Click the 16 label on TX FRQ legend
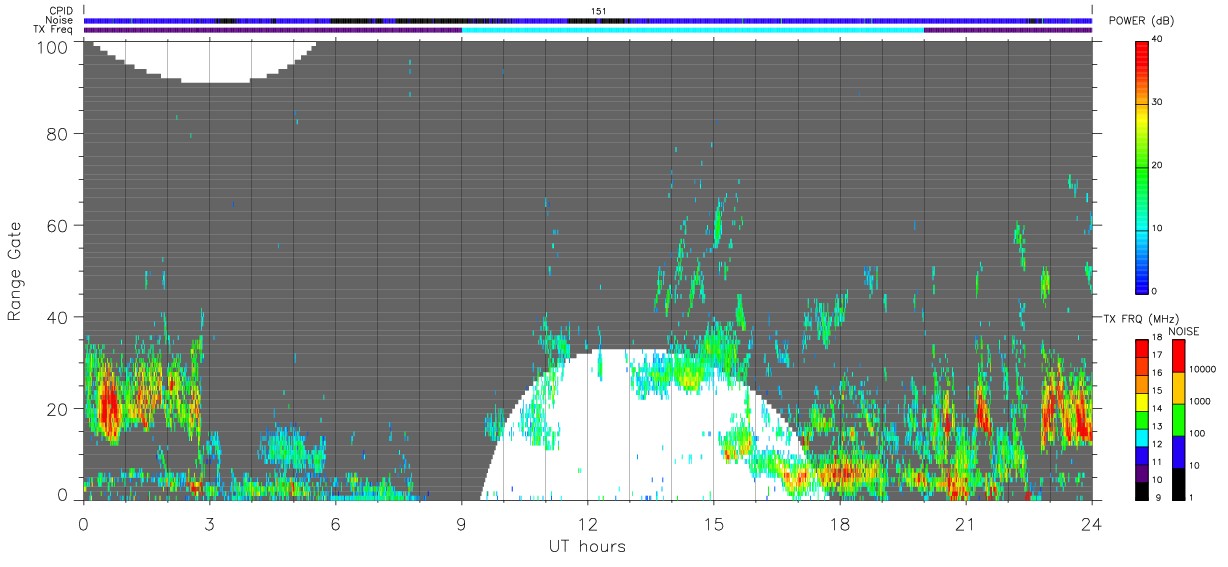Viewport: 1228px width, 567px height. point(1157,373)
